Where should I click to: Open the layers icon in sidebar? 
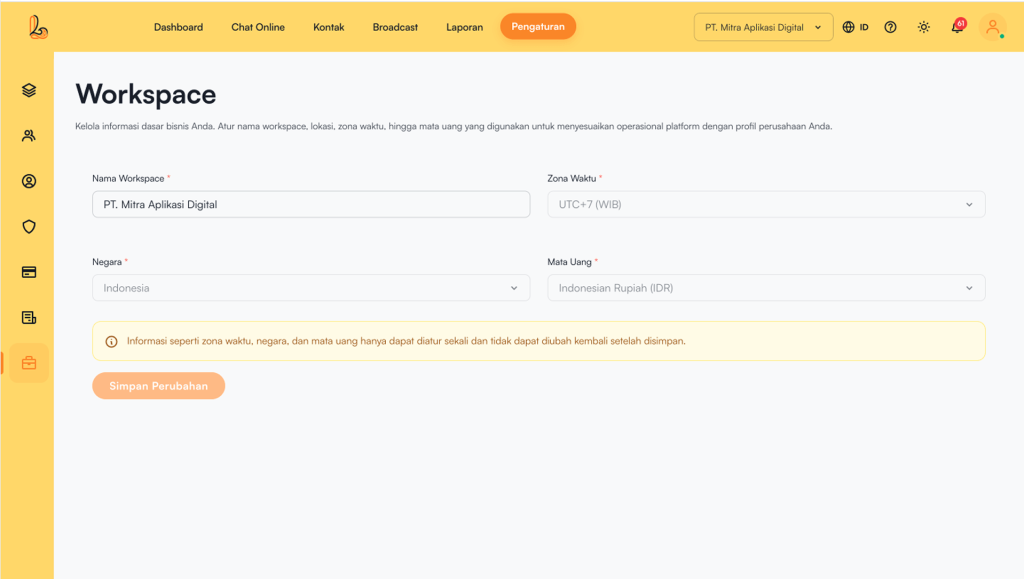(x=29, y=90)
